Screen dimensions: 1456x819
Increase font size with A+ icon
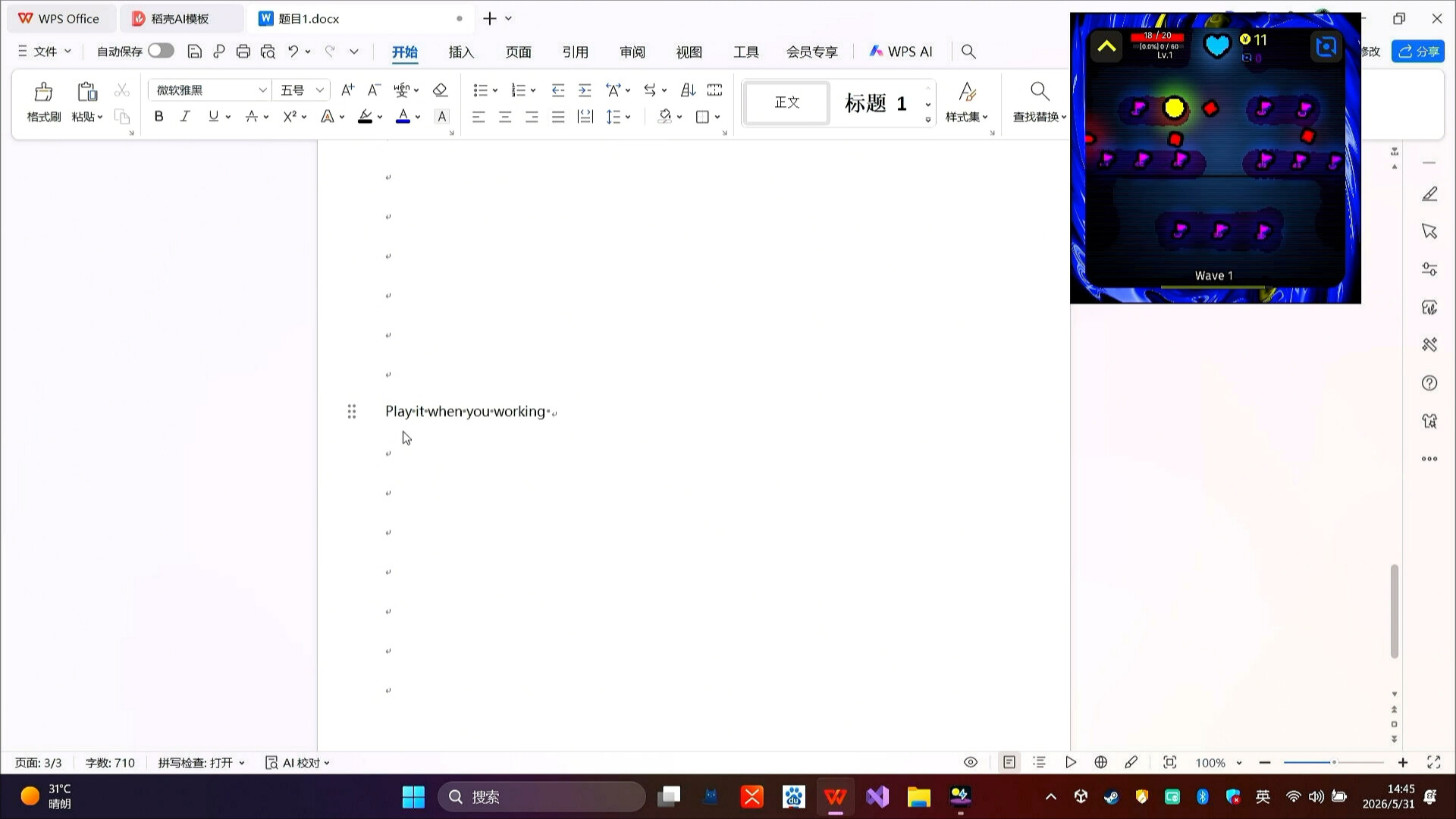point(347,90)
